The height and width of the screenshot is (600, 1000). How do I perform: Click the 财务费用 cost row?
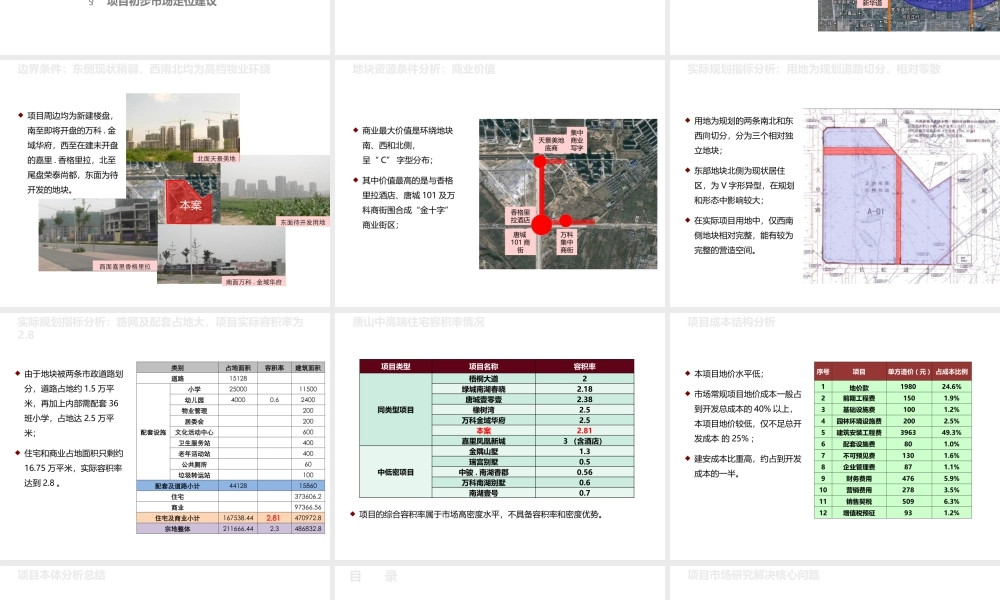tap(893, 478)
